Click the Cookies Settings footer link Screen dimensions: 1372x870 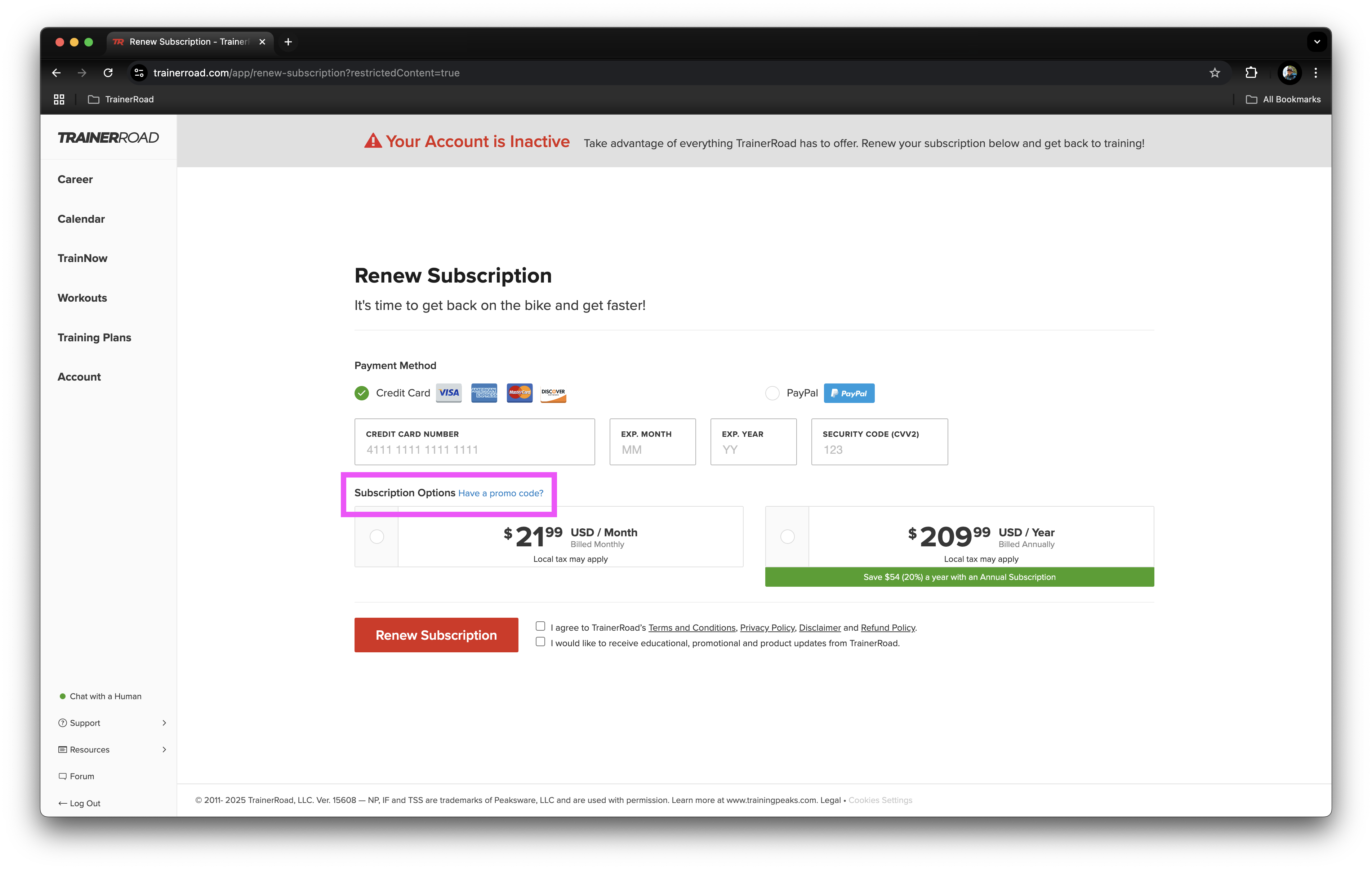880,800
